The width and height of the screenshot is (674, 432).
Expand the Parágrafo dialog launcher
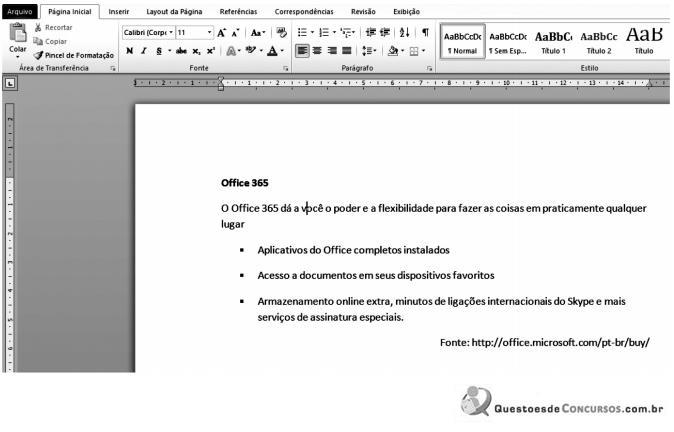[429, 68]
